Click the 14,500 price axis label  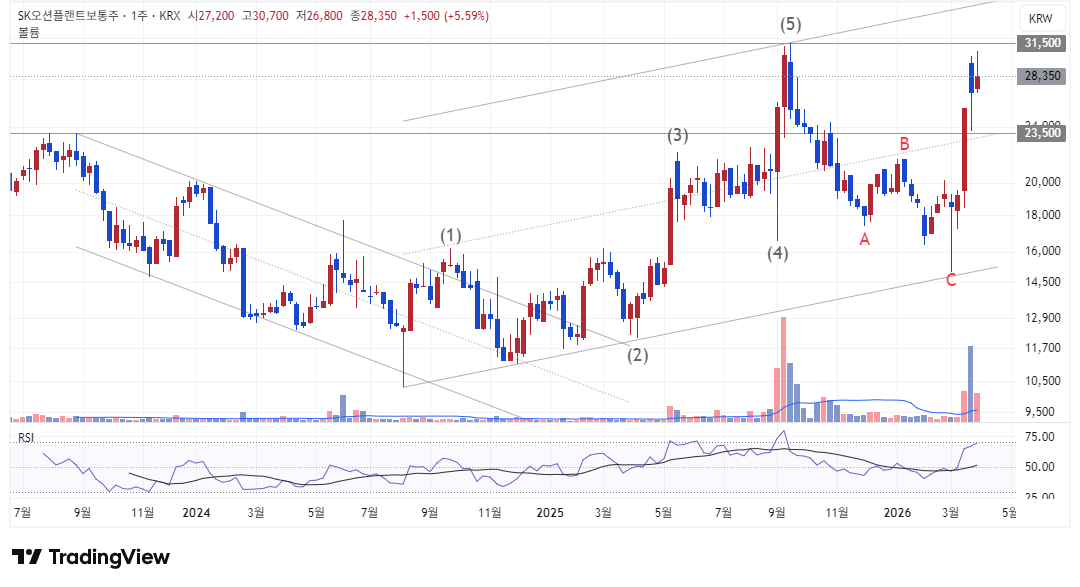click(x=1043, y=282)
